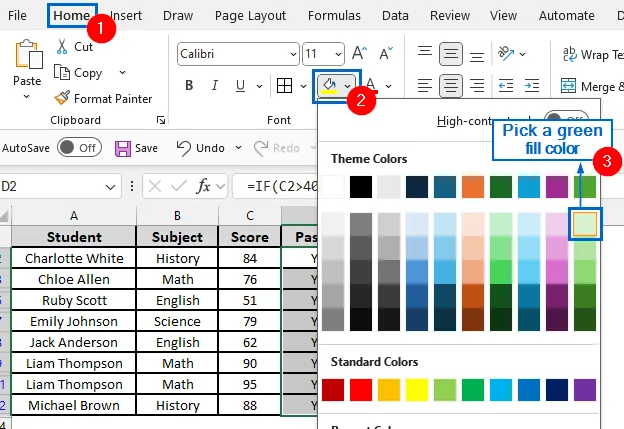Image resolution: width=624 pixels, height=429 pixels.
Task: Toggle Italic formatting
Action: pos(215,85)
